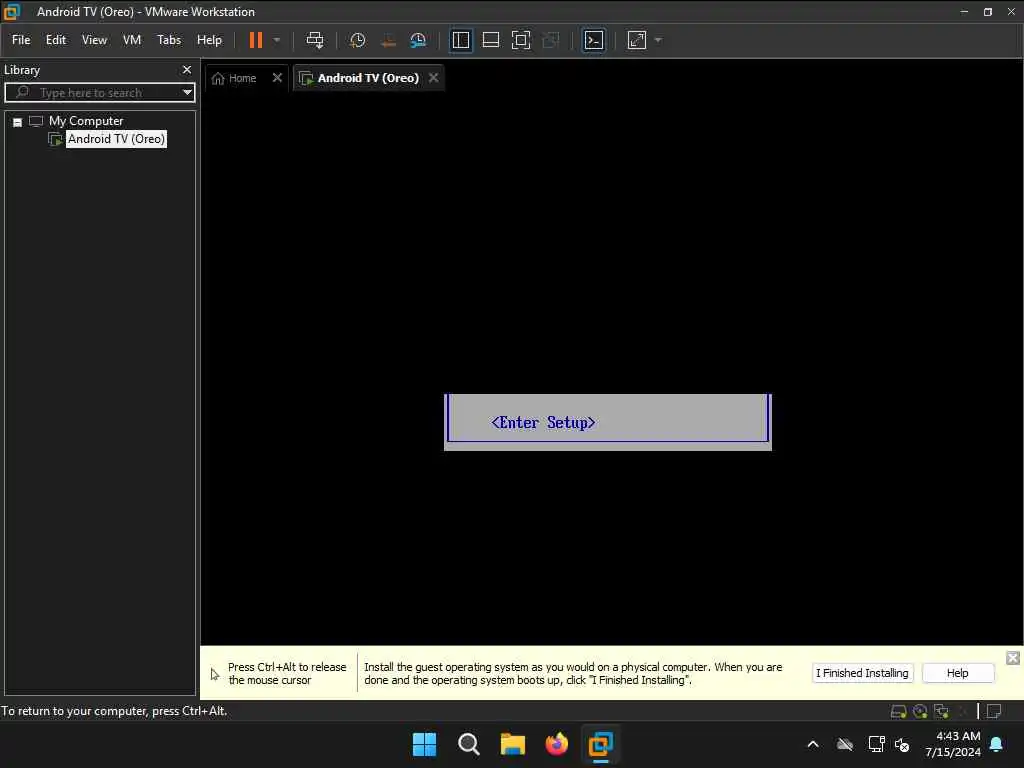Open the snapshot manager icon
Screen dimensions: 1024x768
tap(418, 40)
